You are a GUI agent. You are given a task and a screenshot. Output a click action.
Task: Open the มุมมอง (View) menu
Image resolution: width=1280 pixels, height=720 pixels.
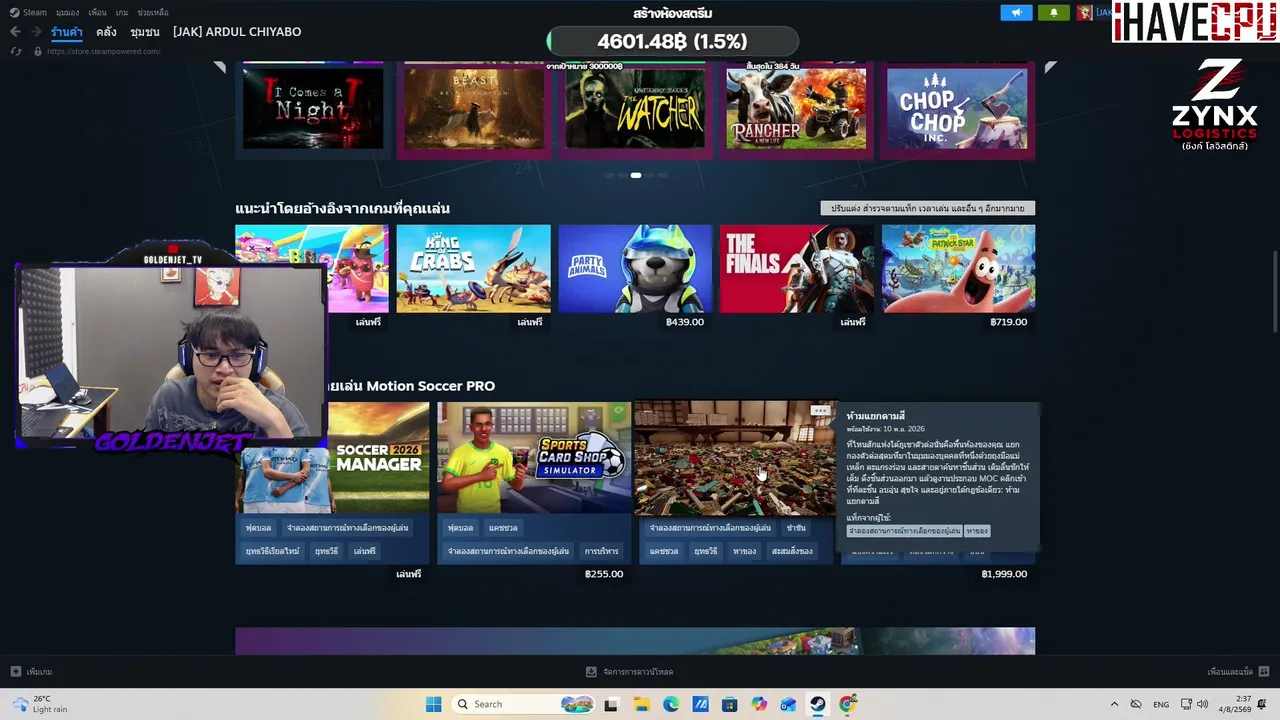pyautogui.click(x=67, y=12)
